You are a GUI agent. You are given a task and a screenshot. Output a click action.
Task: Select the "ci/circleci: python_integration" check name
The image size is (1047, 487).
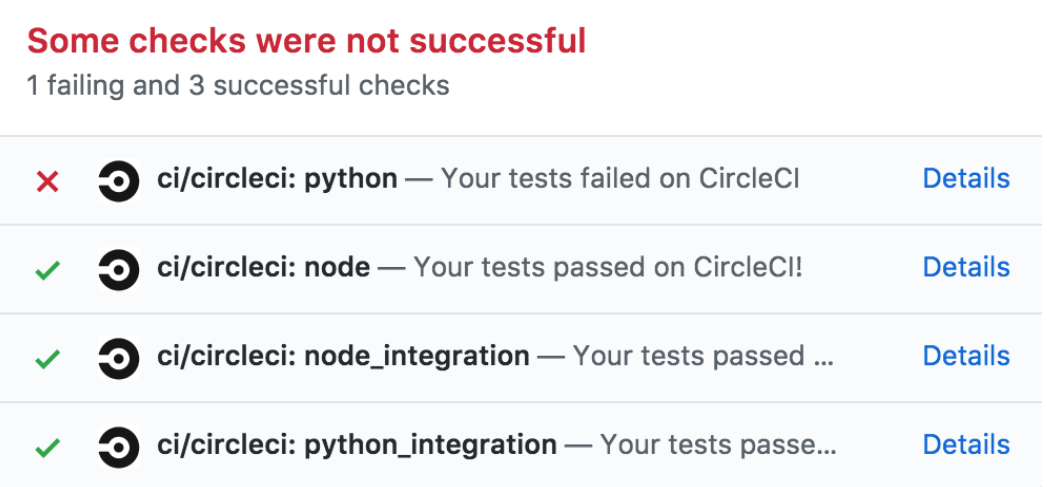(357, 445)
